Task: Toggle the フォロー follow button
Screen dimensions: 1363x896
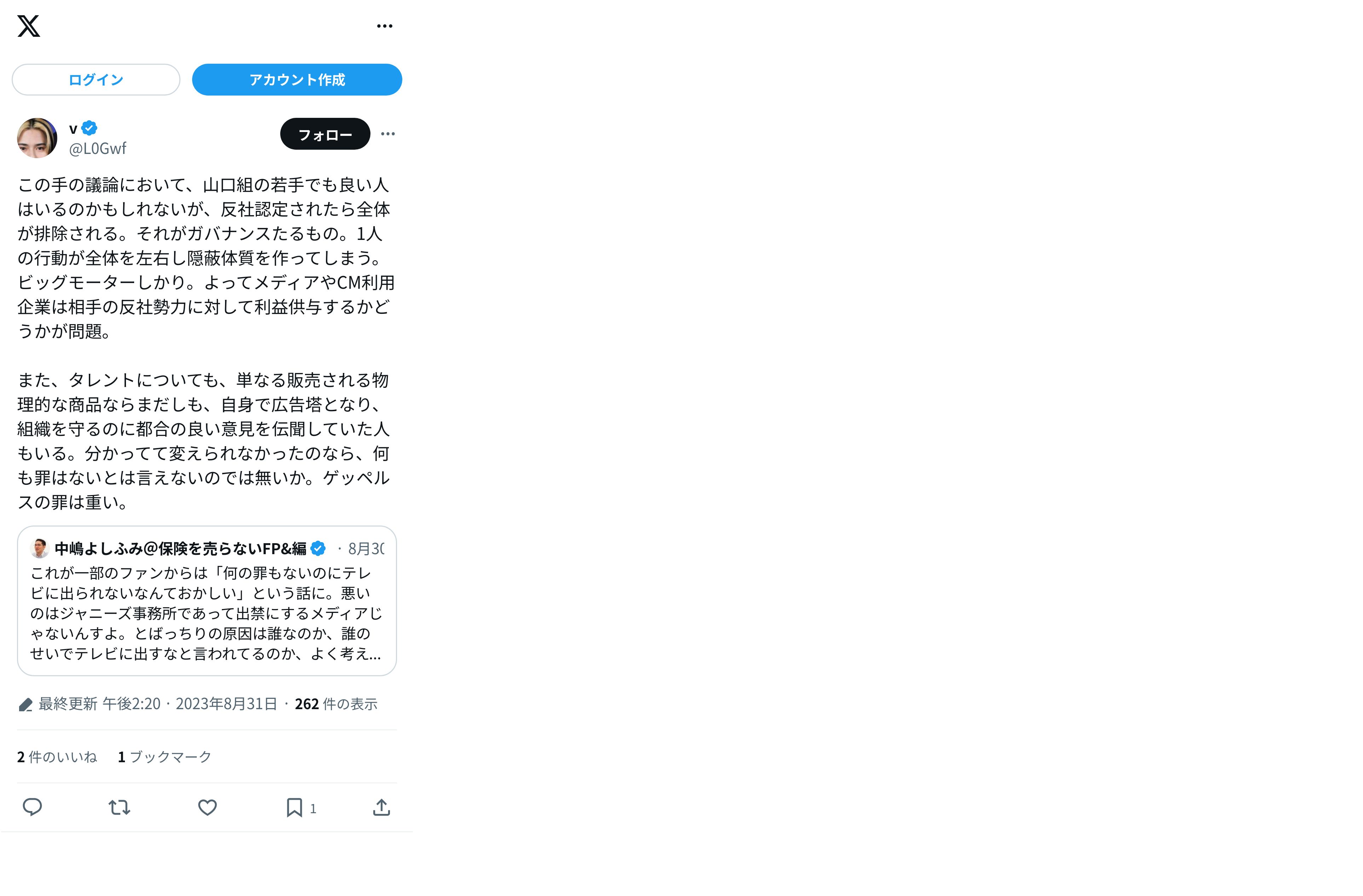Action: coord(325,134)
